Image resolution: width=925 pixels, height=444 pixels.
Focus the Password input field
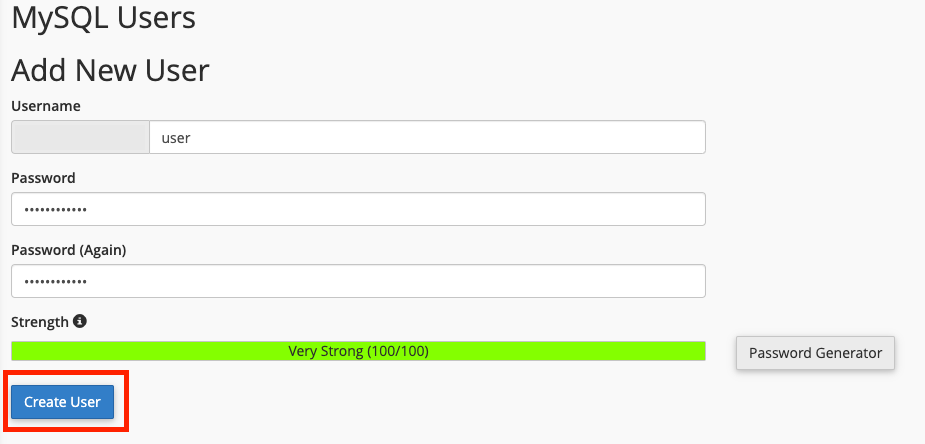point(358,209)
